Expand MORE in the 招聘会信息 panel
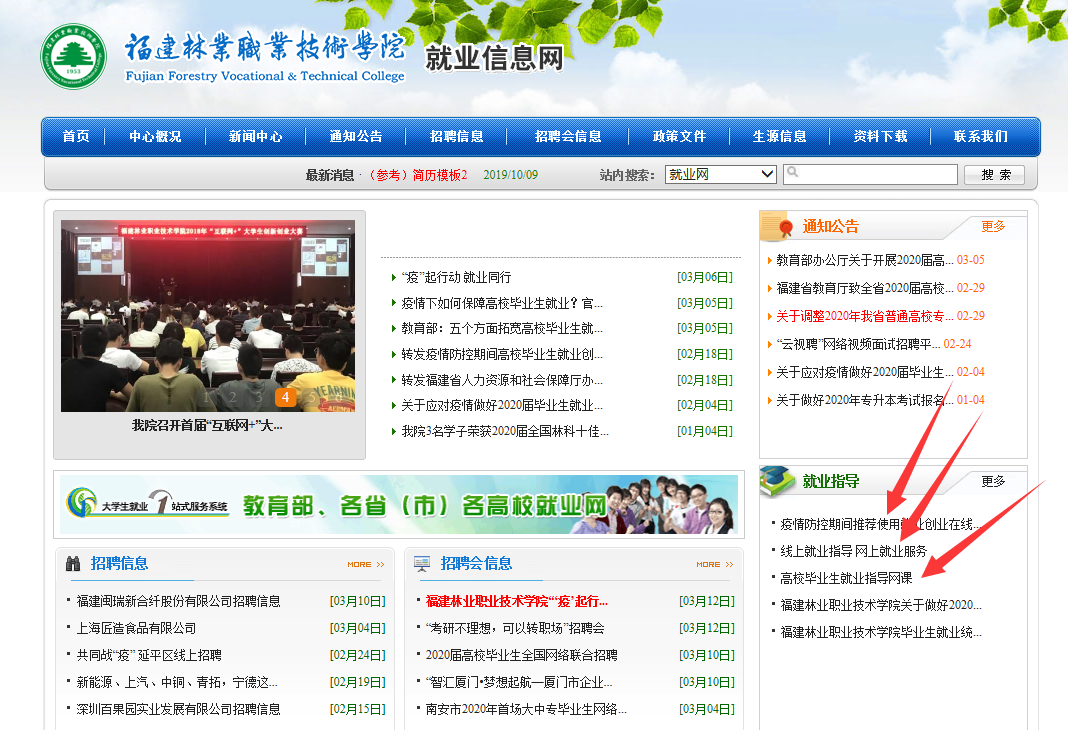The height and width of the screenshot is (730, 1068). [x=714, y=564]
